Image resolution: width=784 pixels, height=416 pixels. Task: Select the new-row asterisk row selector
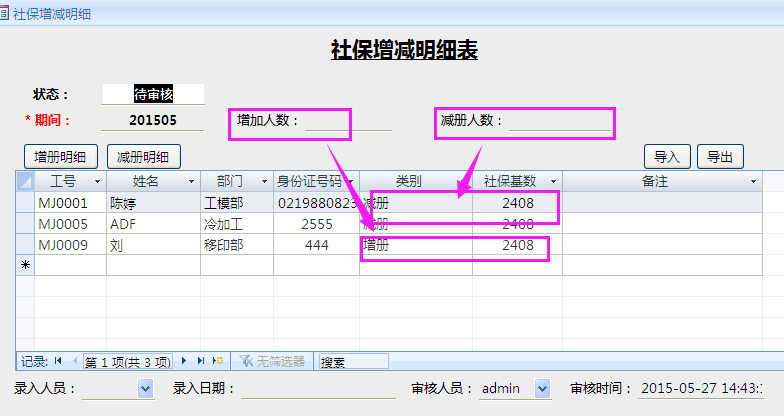click(x=25, y=265)
